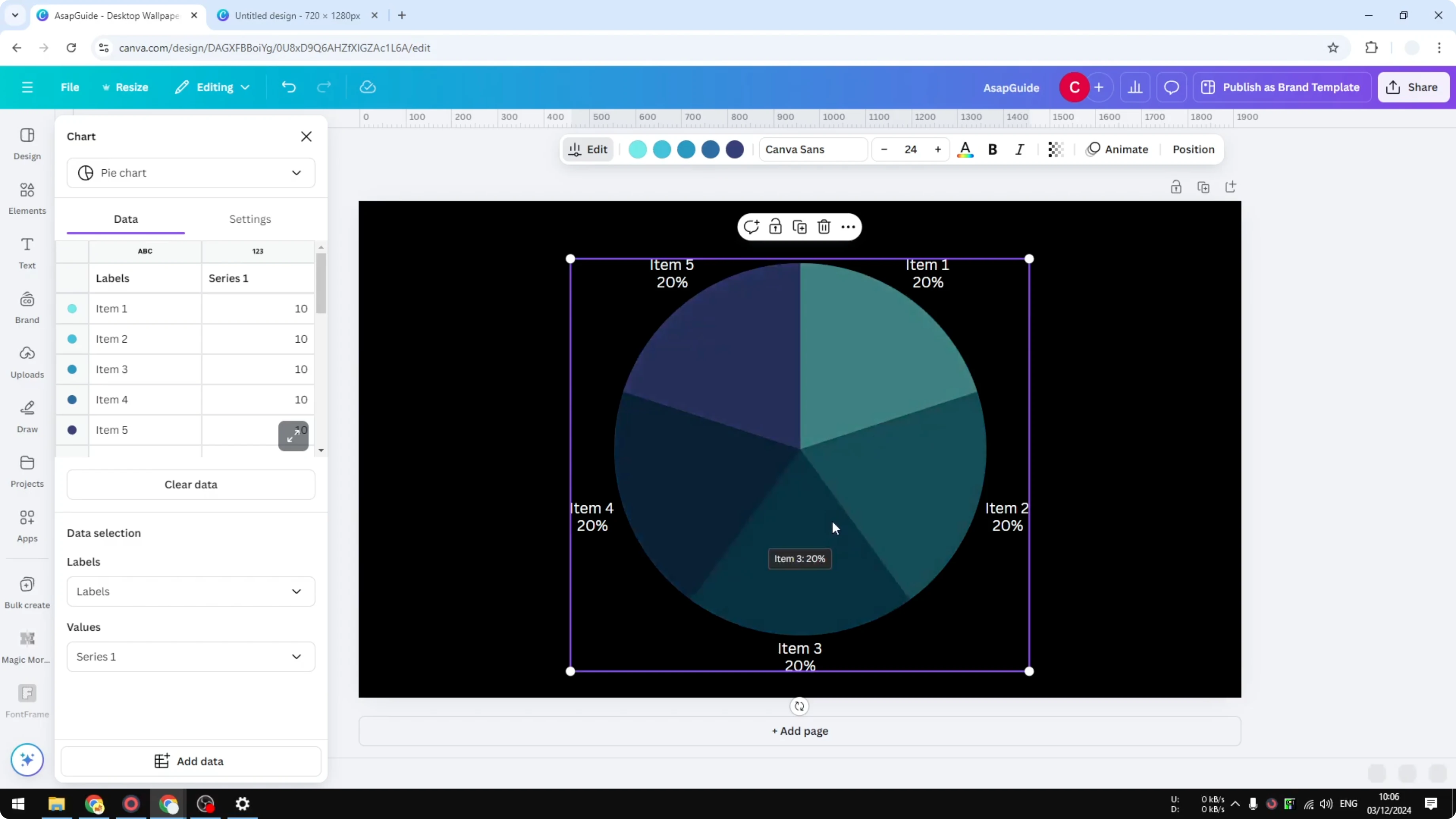Open the Uploads panel

(27, 362)
